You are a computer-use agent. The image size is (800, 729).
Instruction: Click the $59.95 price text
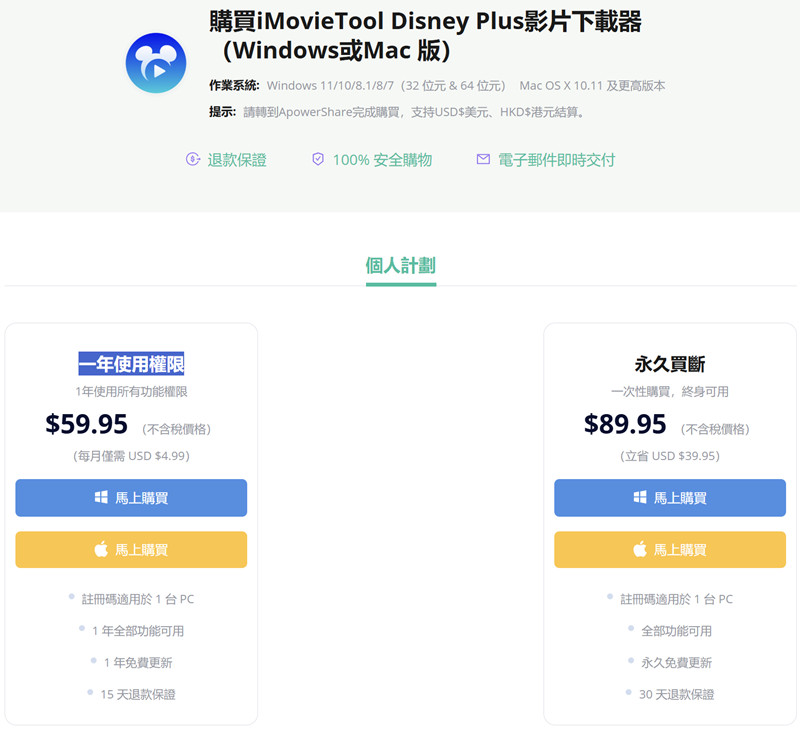87,425
